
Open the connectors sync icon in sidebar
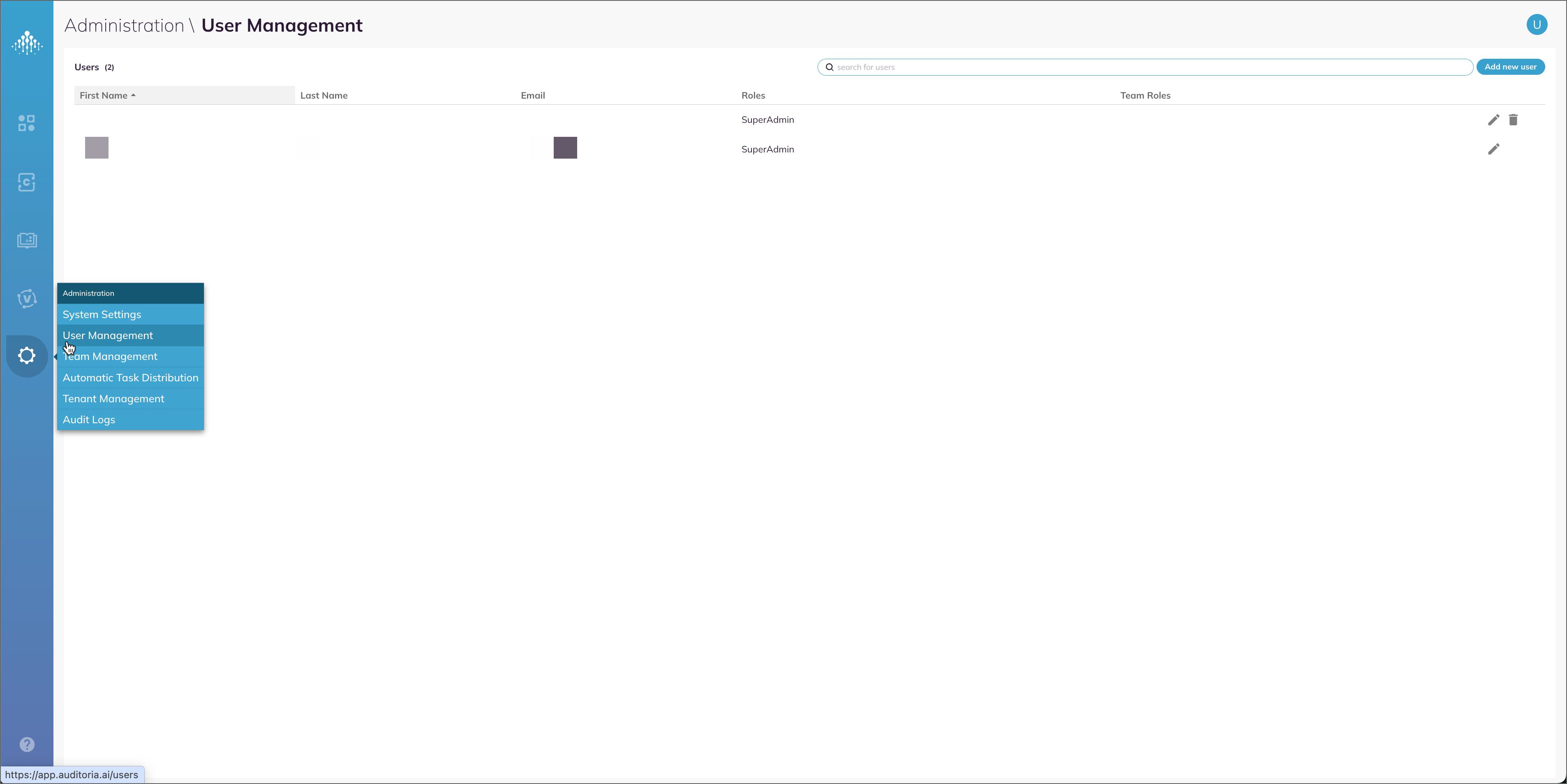[x=26, y=182]
